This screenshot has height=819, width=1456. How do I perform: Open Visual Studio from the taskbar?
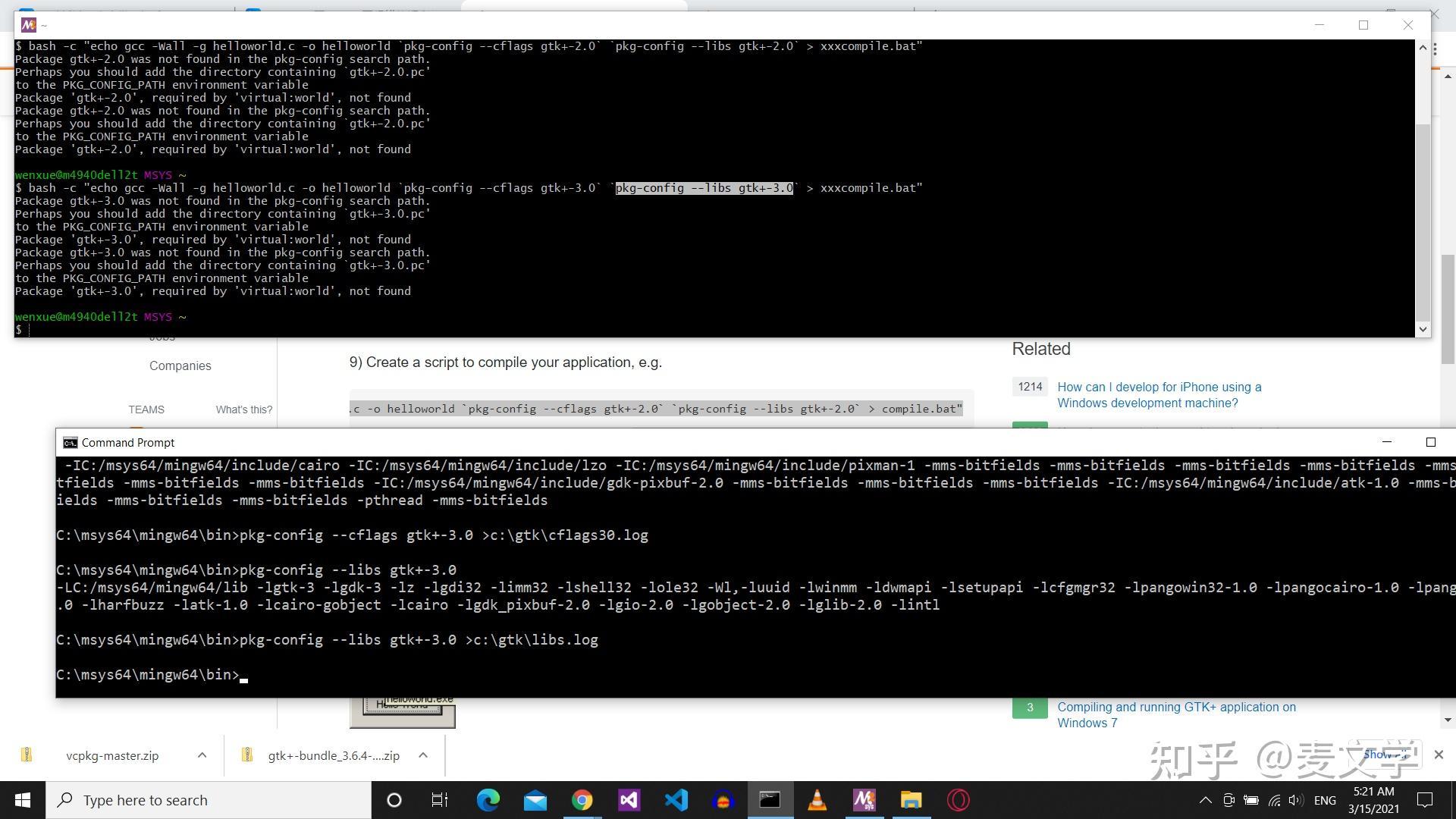[x=629, y=799]
